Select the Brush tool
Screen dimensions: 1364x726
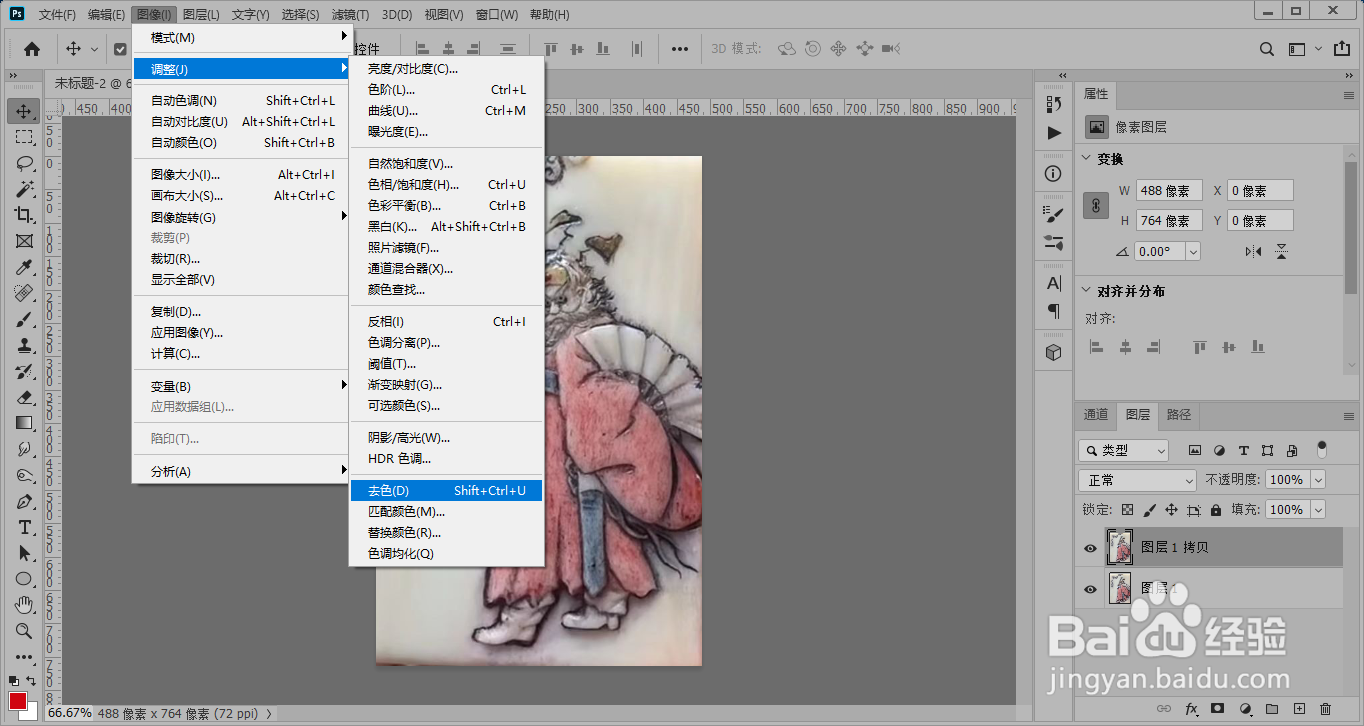point(24,319)
